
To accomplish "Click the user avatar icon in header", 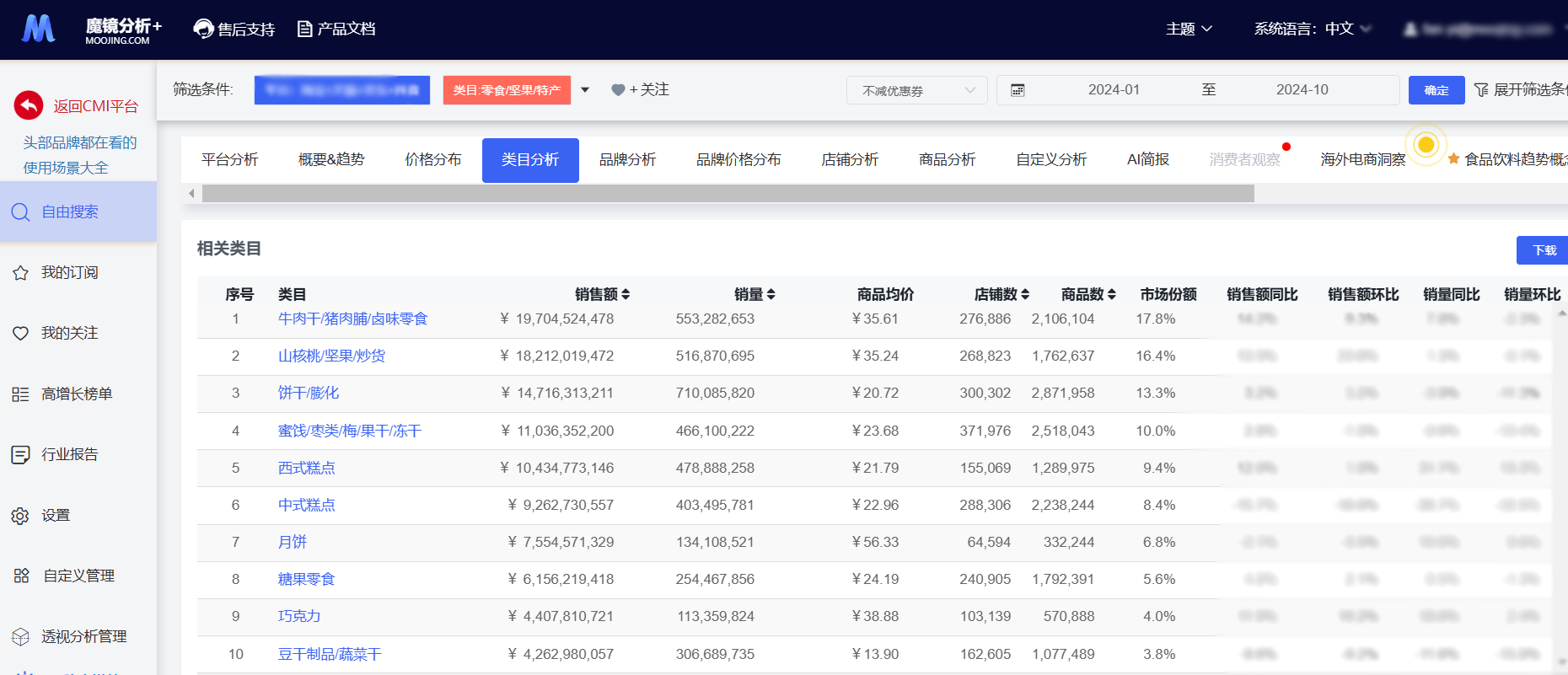I will (x=1410, y=29).
